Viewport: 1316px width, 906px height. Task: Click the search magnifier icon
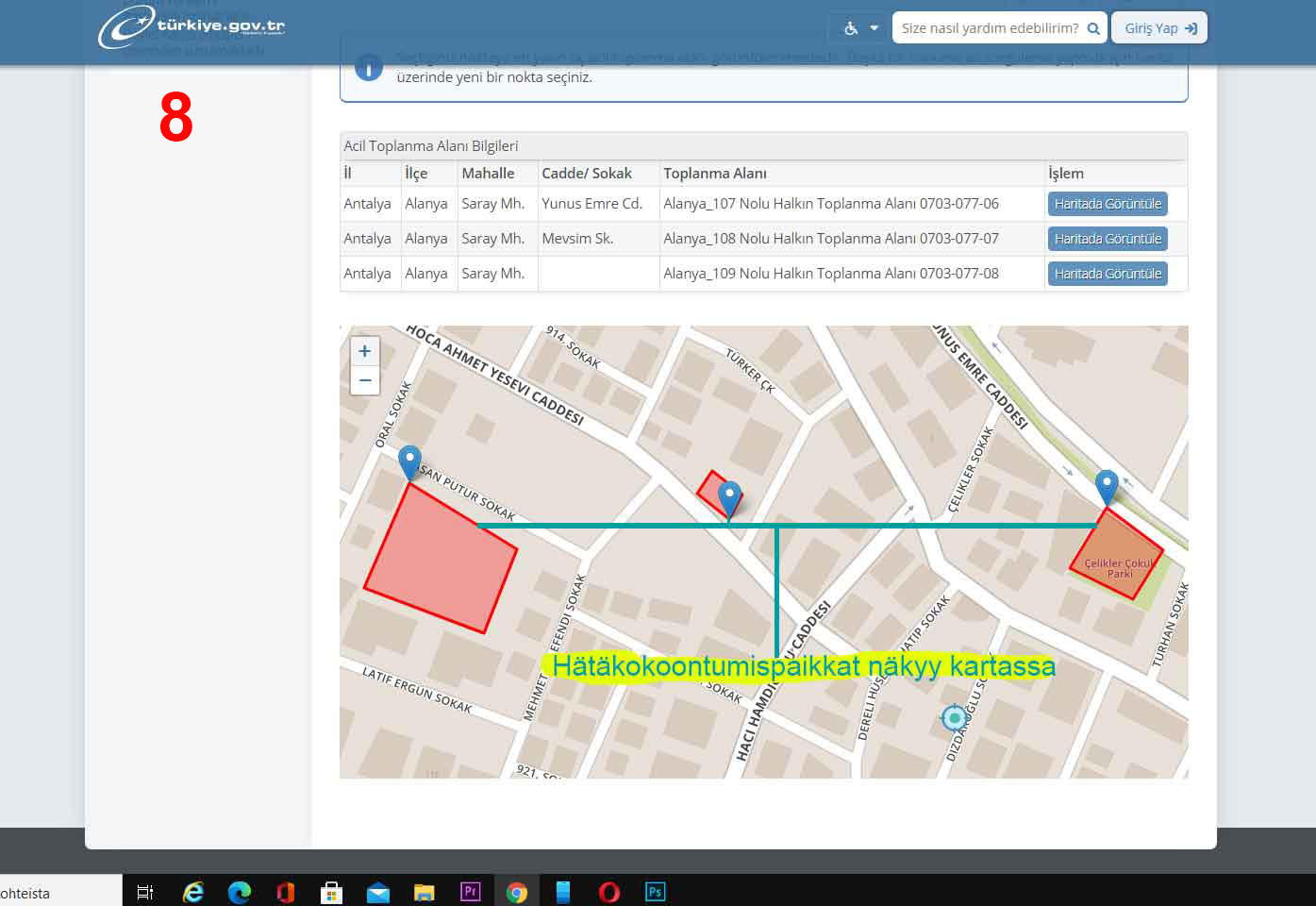1093,28
